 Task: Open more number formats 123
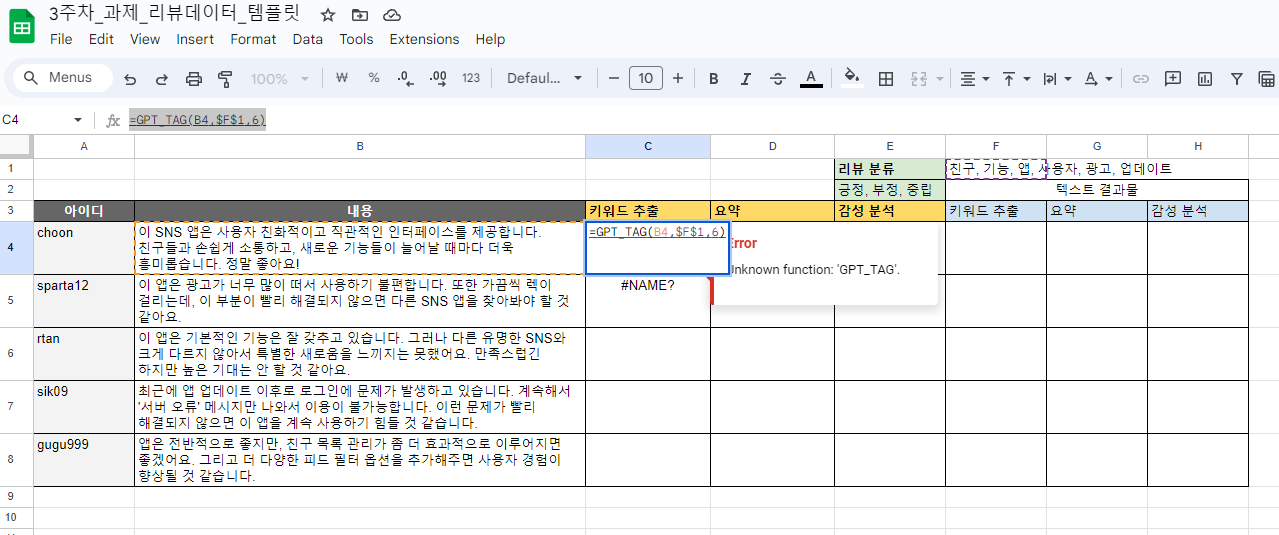[x=471, y=78]
